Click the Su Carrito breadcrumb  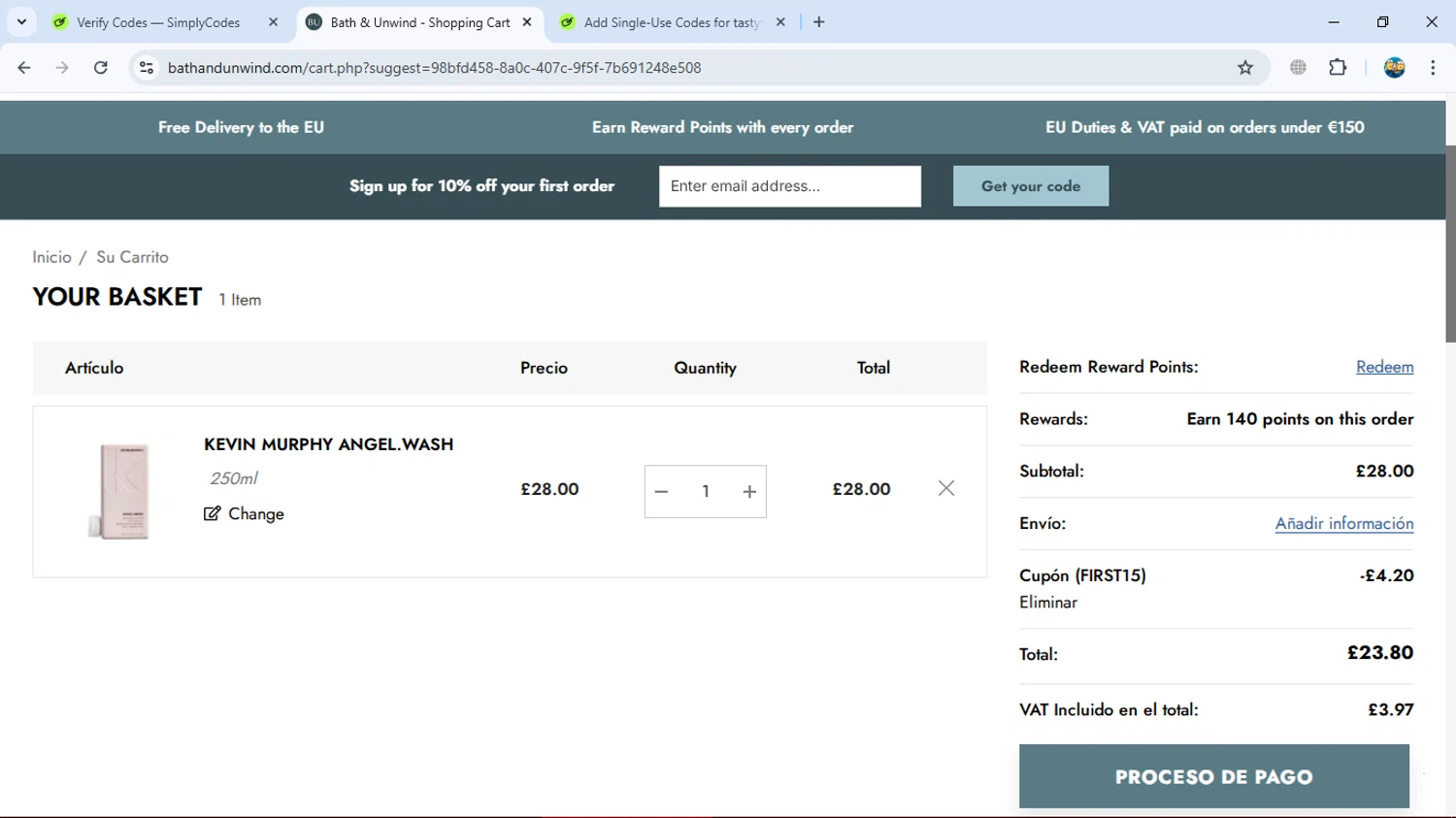[132, 257]
